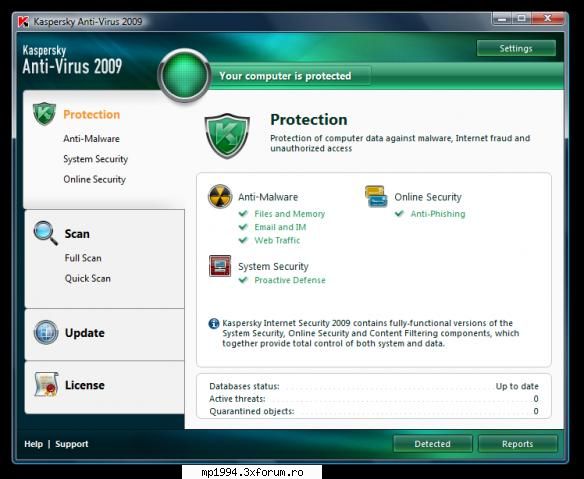Open the Settings button
The image size is (584, 479).
(x=516, y=48)
